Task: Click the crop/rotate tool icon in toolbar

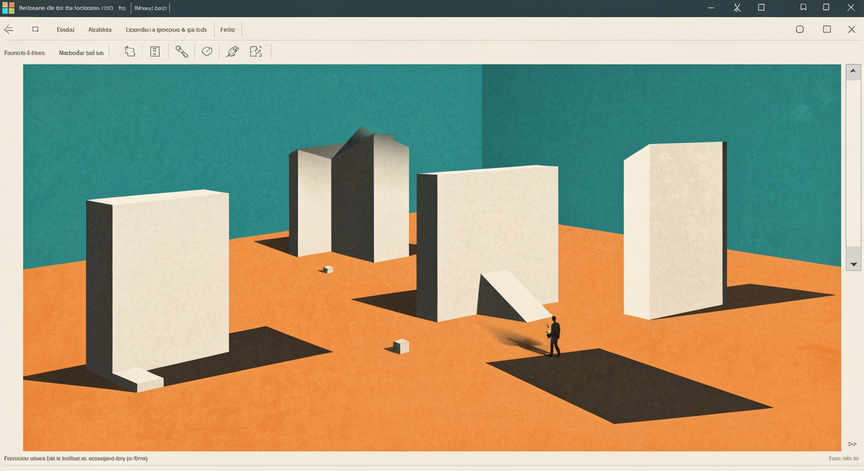Action: pos(129,52)
